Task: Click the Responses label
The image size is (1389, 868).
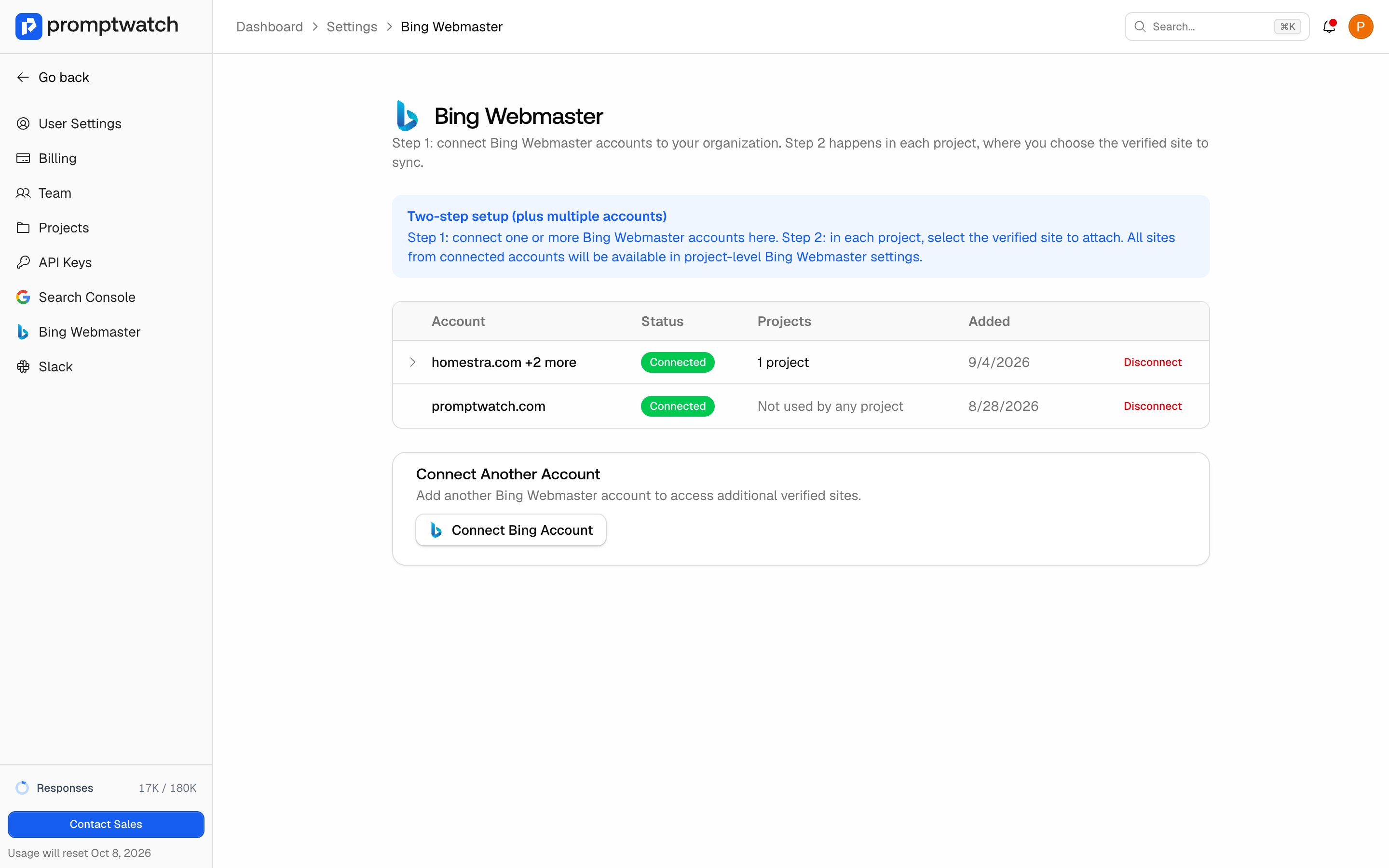Action: [x=65, y=787]
